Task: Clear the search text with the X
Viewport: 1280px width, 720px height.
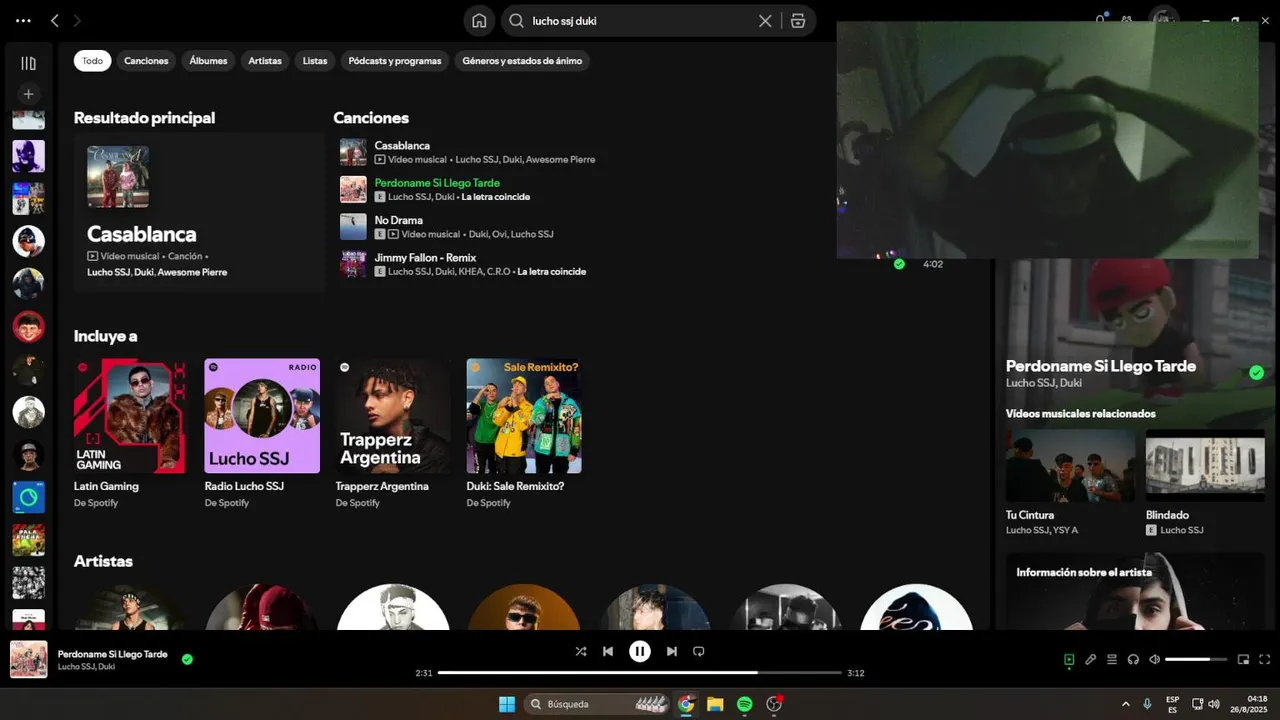Action: pyautogui.click(x=765, y=20)
